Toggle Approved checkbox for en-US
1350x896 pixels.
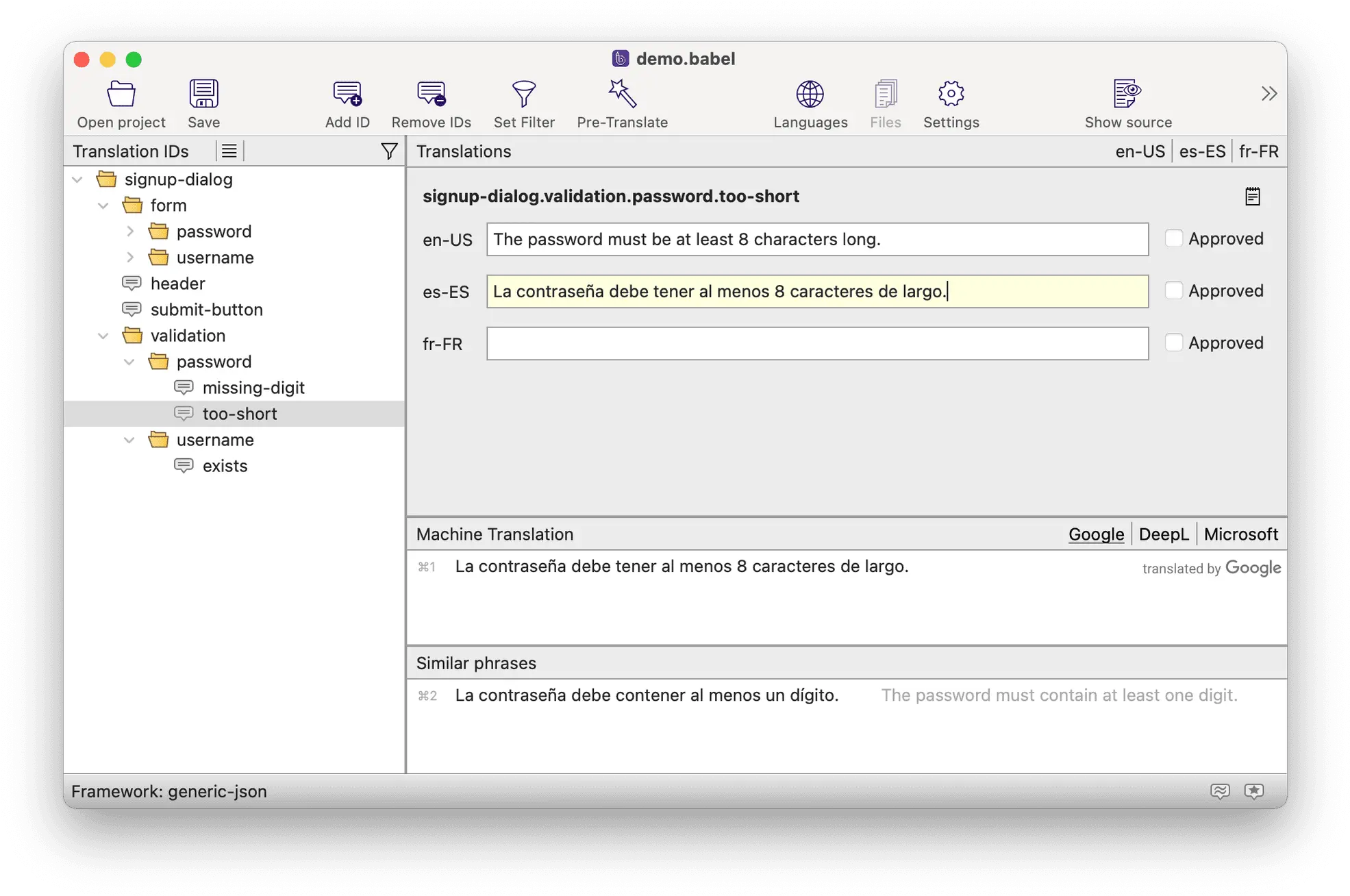[1173, 238]
